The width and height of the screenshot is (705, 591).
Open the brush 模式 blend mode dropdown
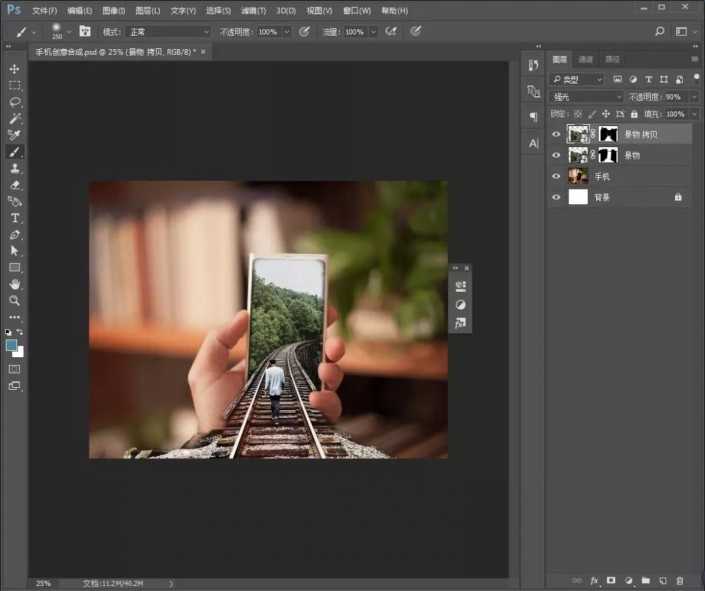click(168, 32)
